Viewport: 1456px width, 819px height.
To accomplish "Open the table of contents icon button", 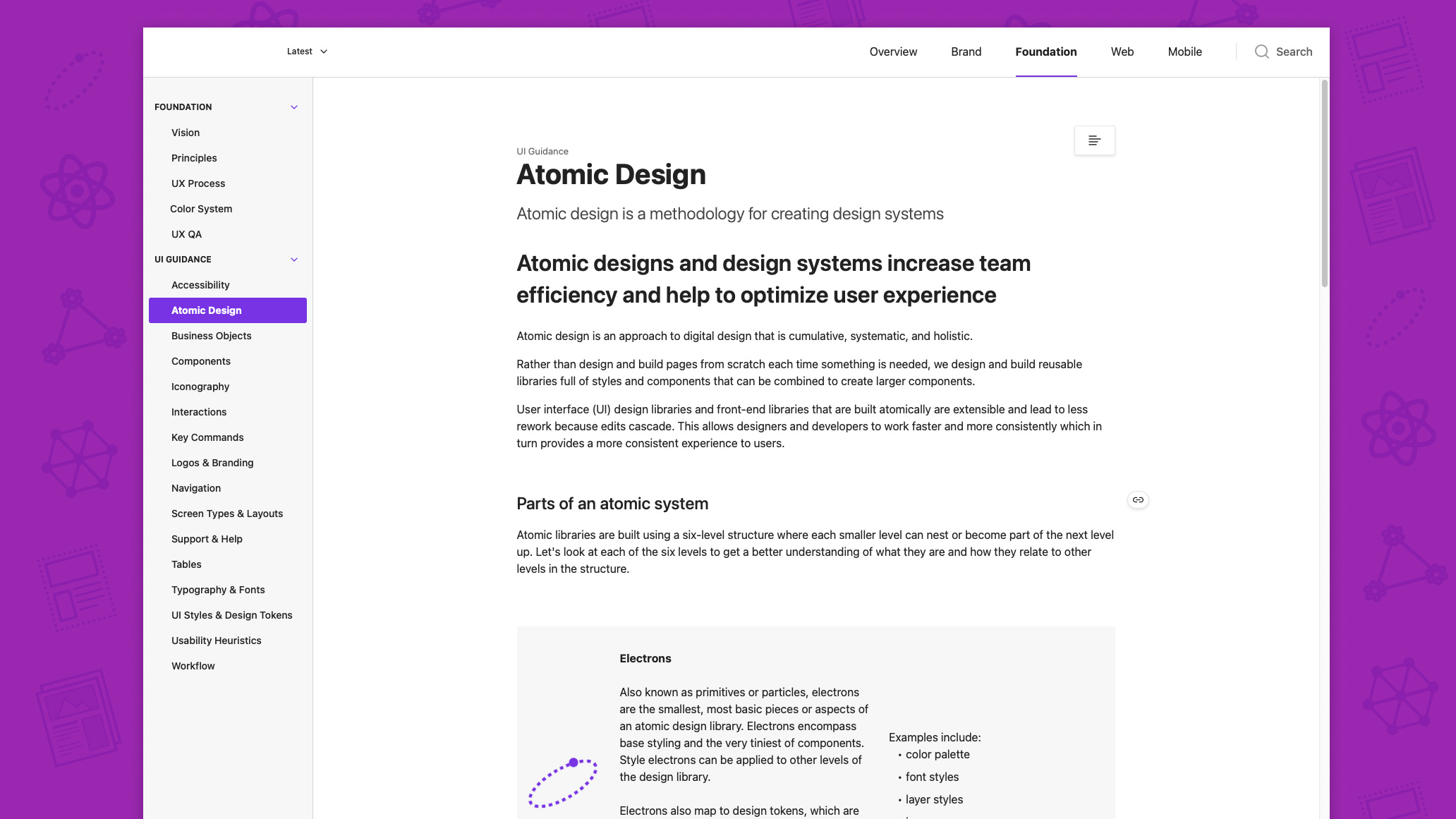I will coord(1094,140).
